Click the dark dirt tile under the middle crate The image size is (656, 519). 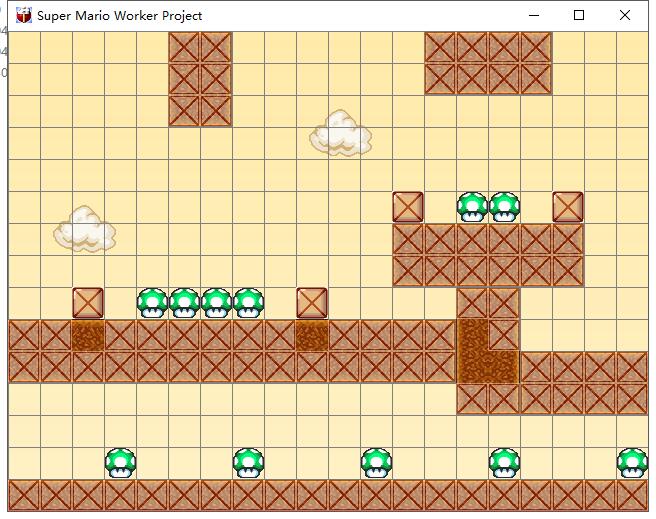coord(312,335)
